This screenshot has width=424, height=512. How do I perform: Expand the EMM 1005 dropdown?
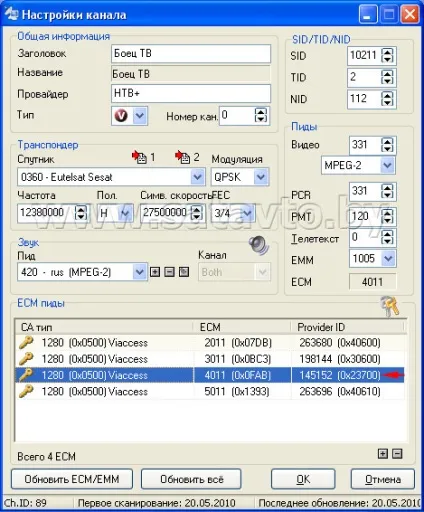[388, 259]
